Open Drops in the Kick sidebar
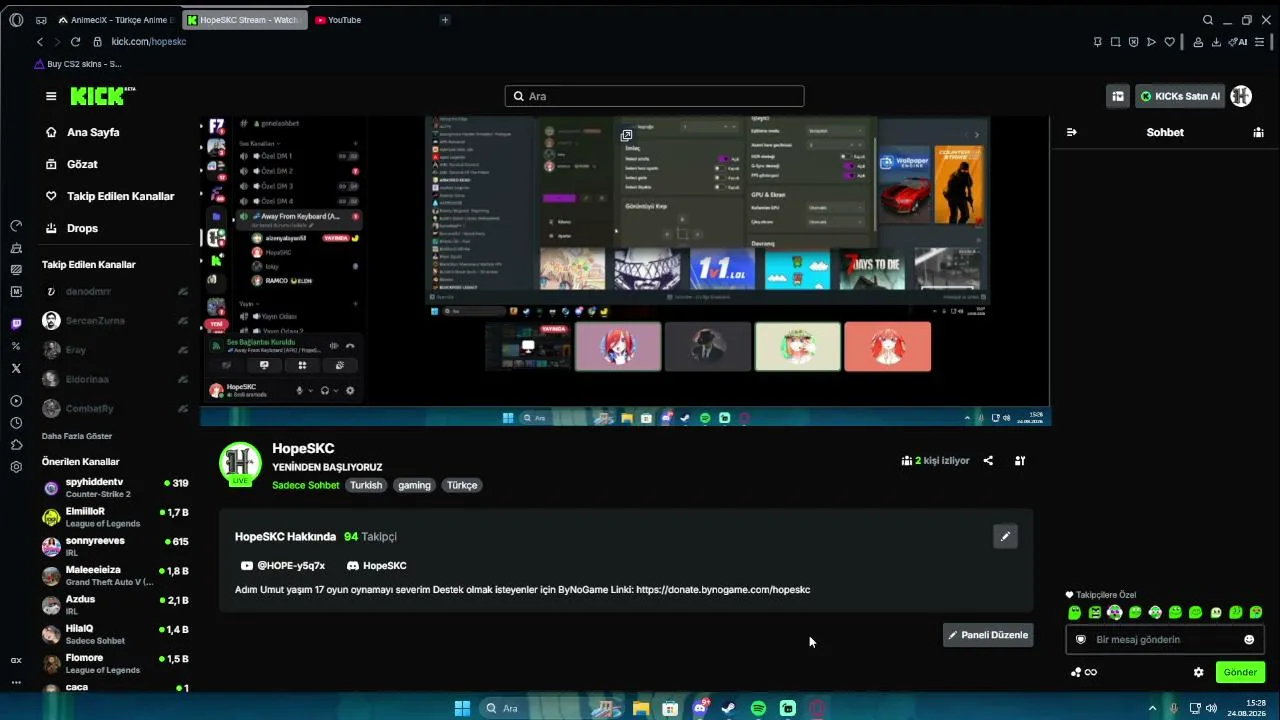 [82, 228]
